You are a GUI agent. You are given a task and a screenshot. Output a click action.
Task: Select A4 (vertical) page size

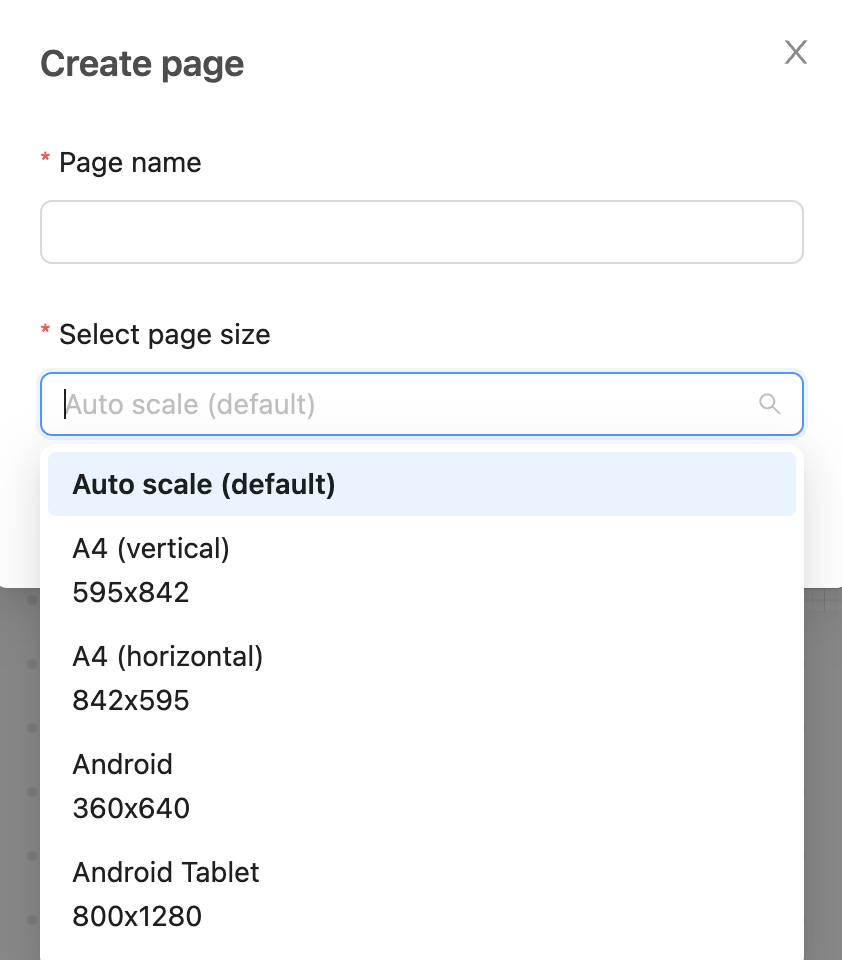tap(151, 548)
